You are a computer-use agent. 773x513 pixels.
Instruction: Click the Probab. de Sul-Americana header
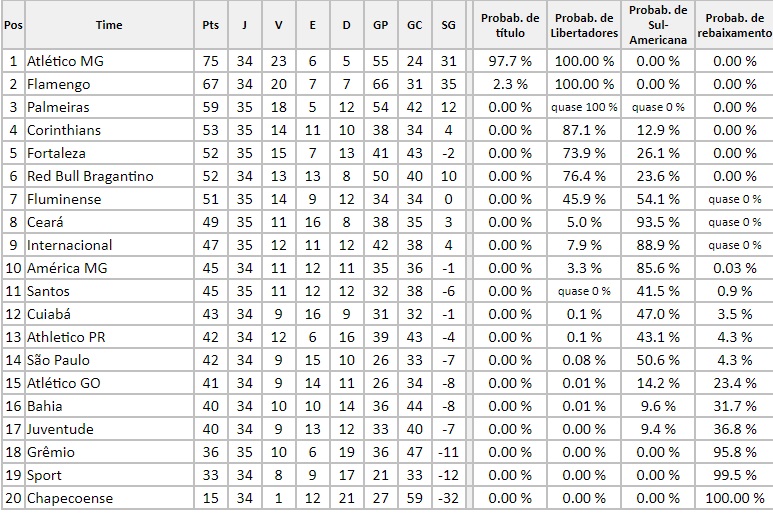pos(657,25)
